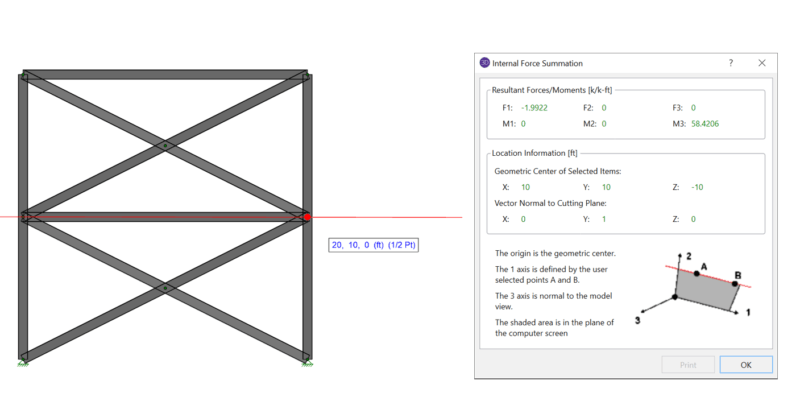Click the Print button
This screenshot has height=418, width=800.
point(687,365)
